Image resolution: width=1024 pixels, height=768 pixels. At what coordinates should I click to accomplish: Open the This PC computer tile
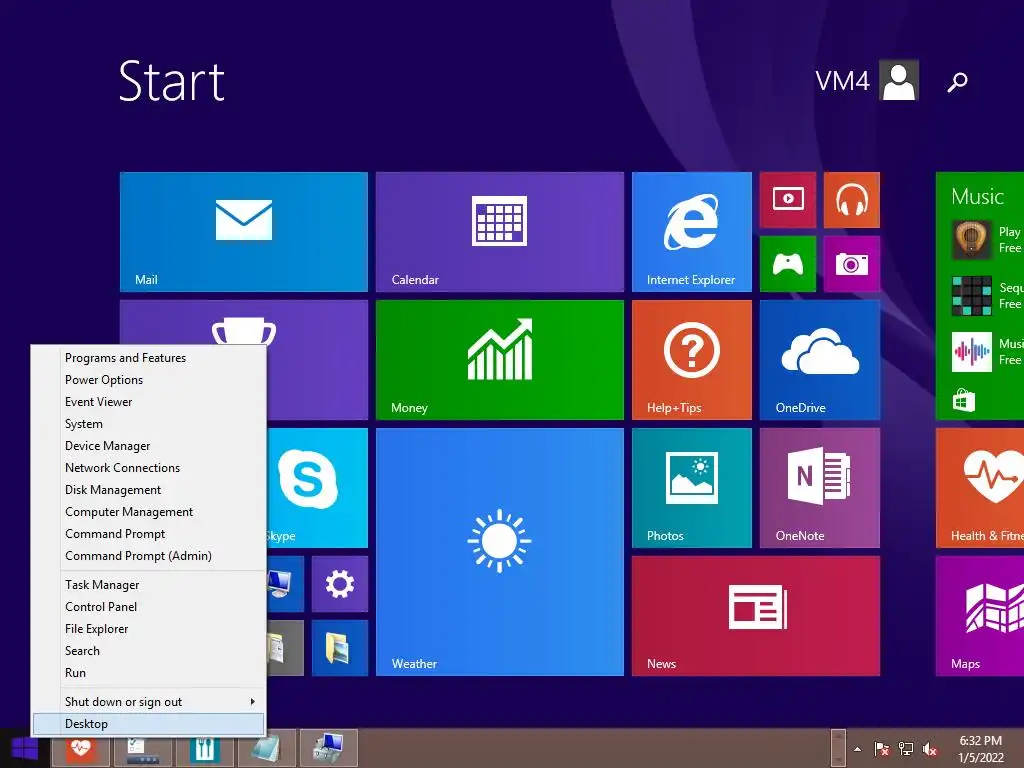point(285,584)
